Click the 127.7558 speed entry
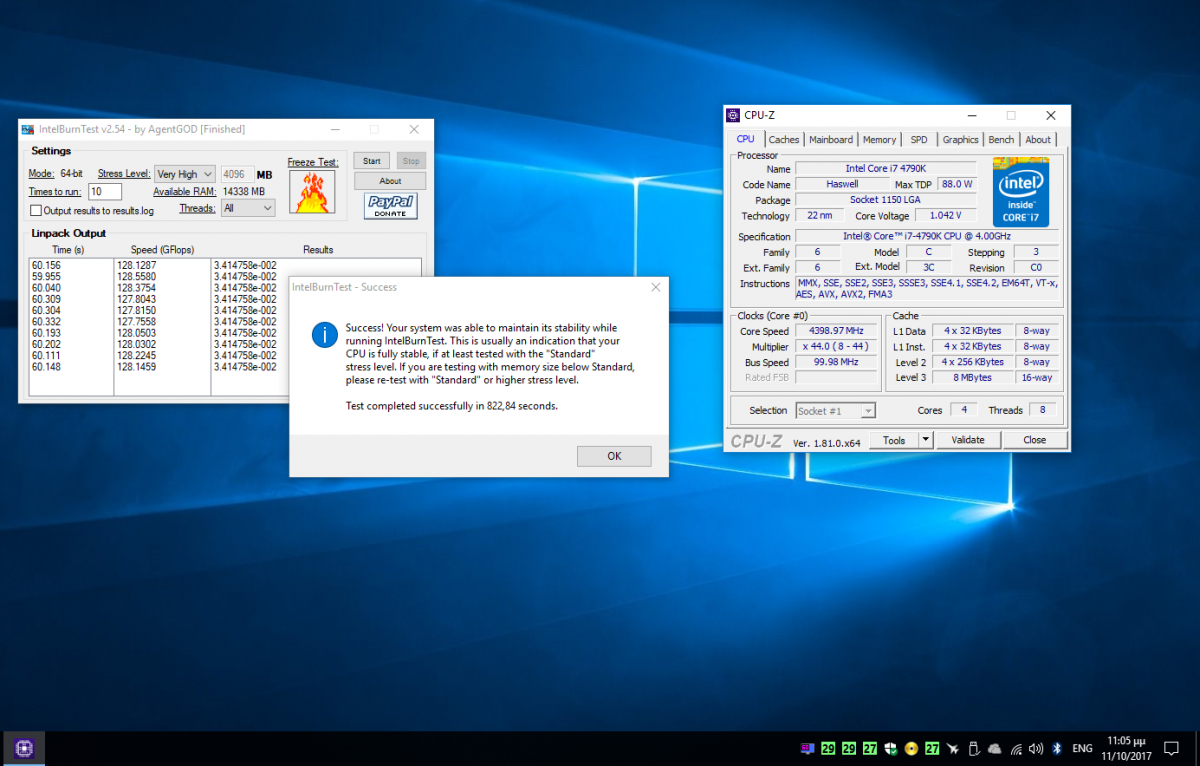This screenshot has height=766, width=1200. pos(137,322)
